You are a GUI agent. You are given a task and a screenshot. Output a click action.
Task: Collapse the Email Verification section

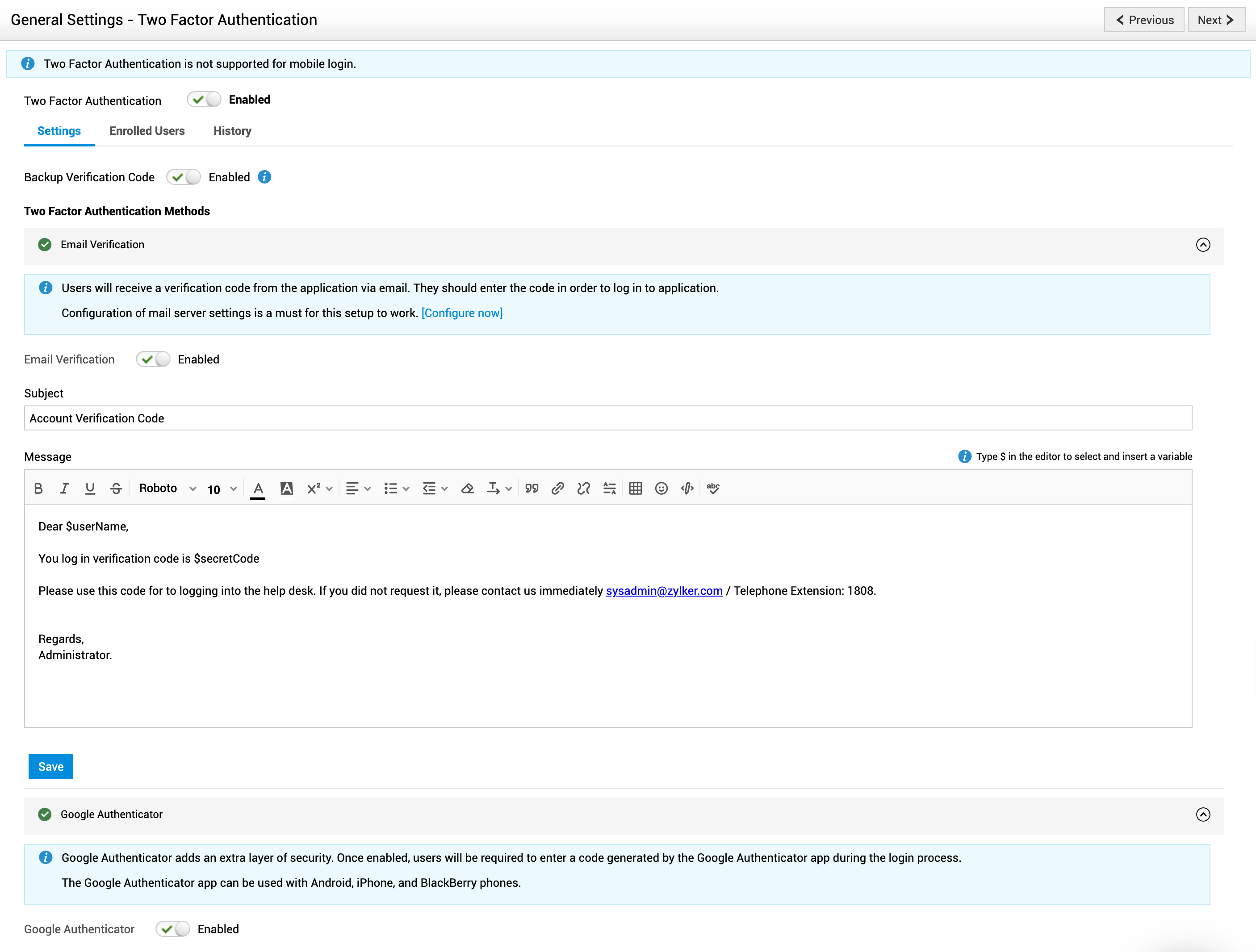pyautogui.click(x=1203, y=245)
